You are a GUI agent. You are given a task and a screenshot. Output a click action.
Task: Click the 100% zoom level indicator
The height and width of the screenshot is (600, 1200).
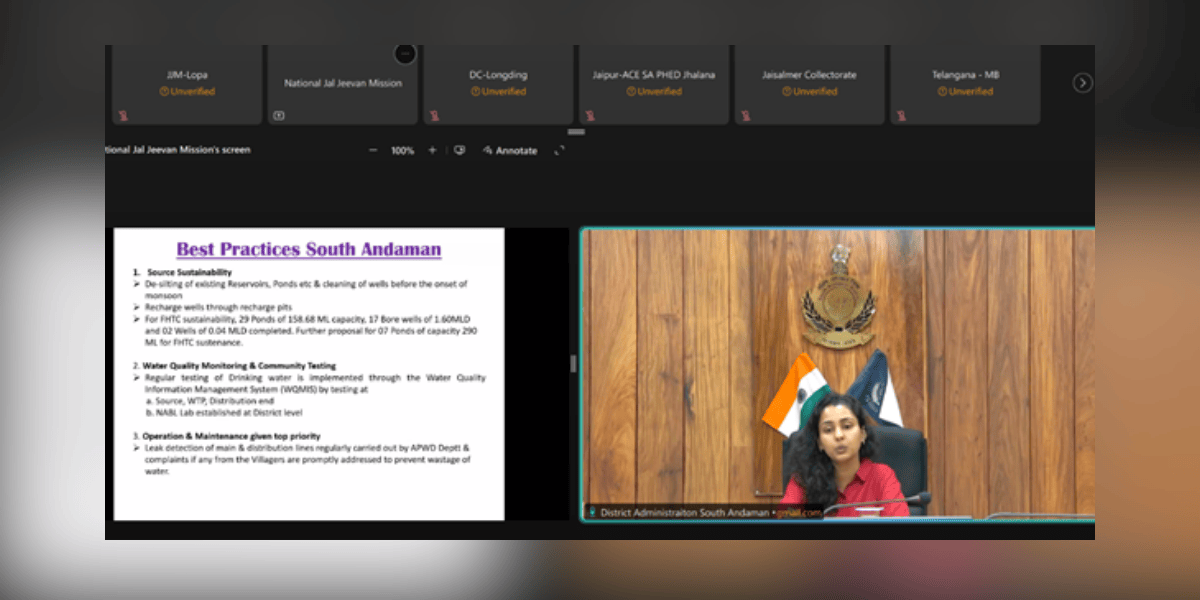[x=402, y=151]
